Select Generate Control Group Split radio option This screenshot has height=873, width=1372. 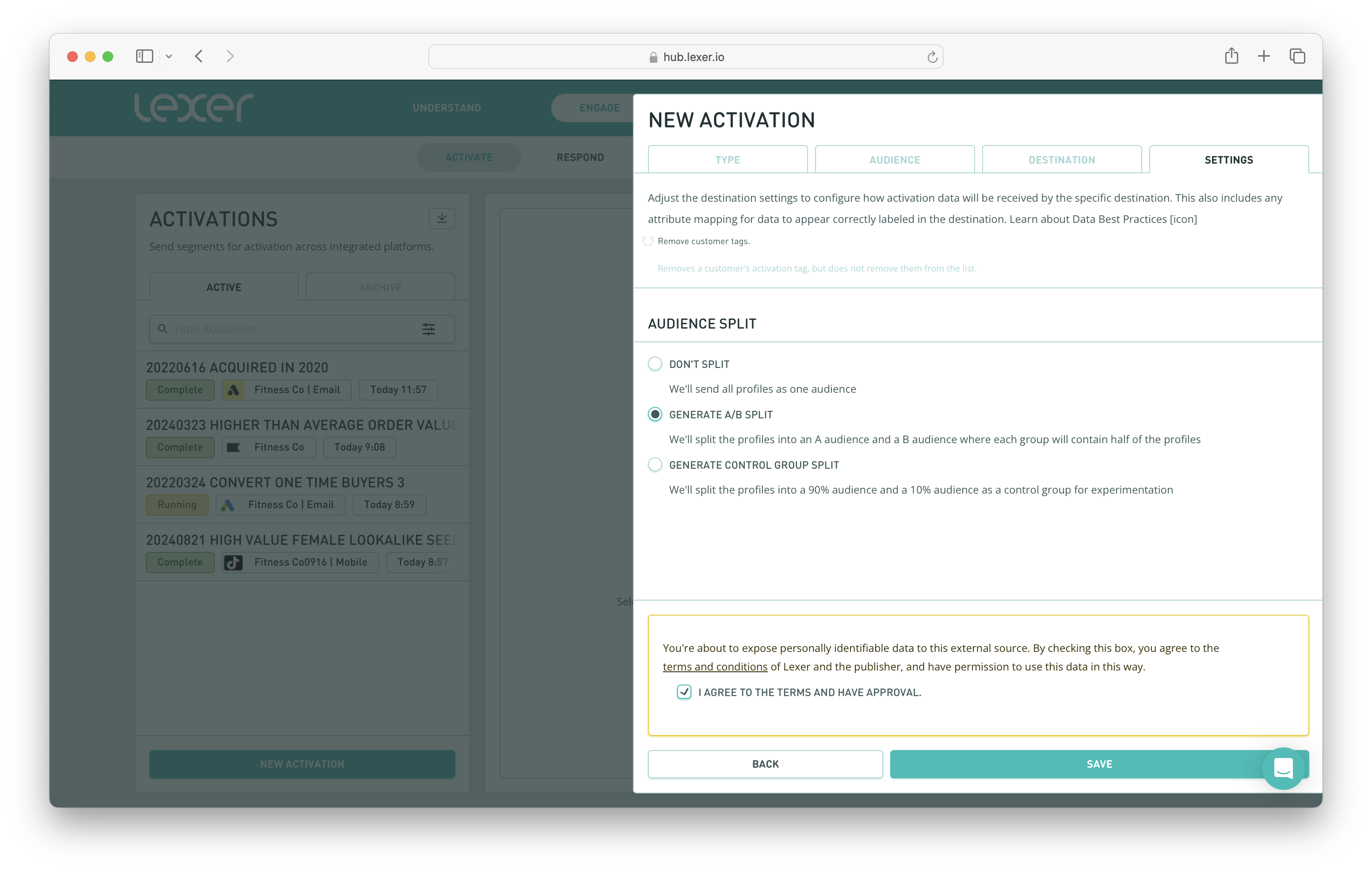tap(655, 465)
